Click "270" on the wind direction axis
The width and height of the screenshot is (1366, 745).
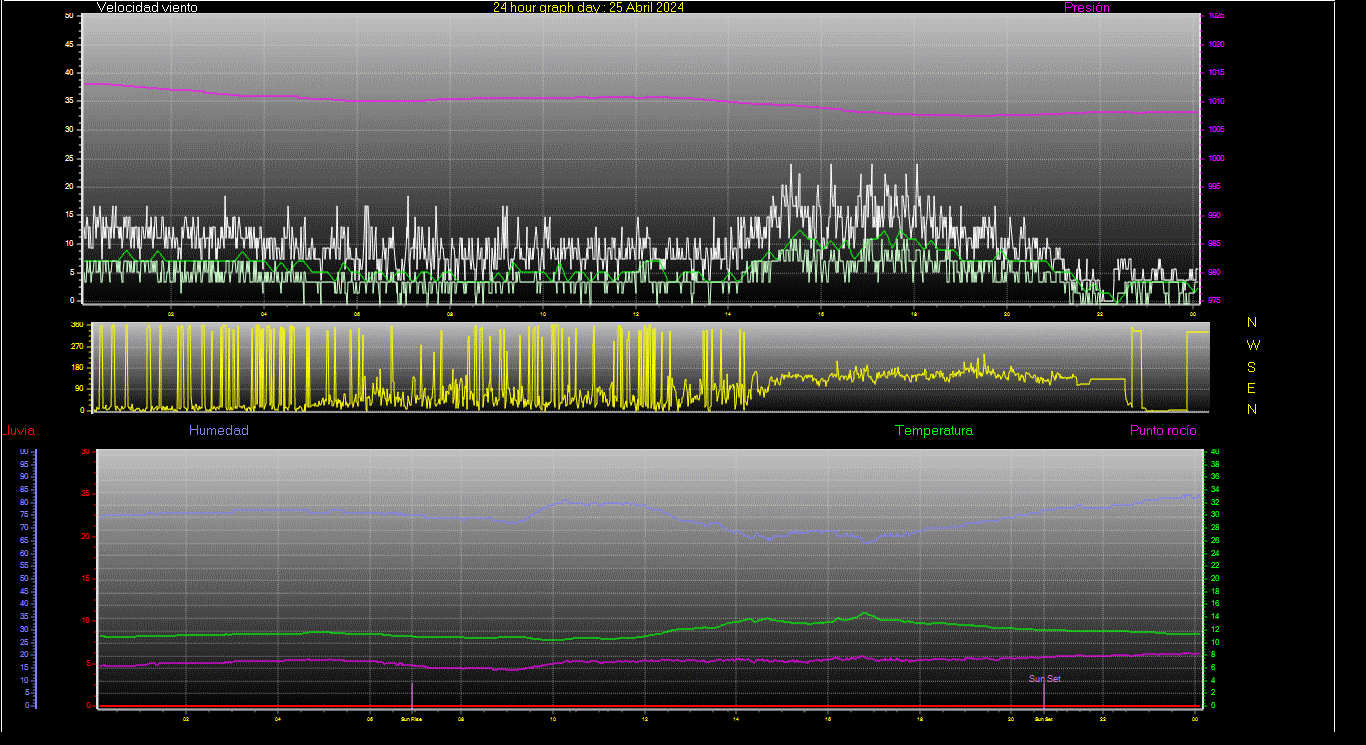(x=77, y=346)
